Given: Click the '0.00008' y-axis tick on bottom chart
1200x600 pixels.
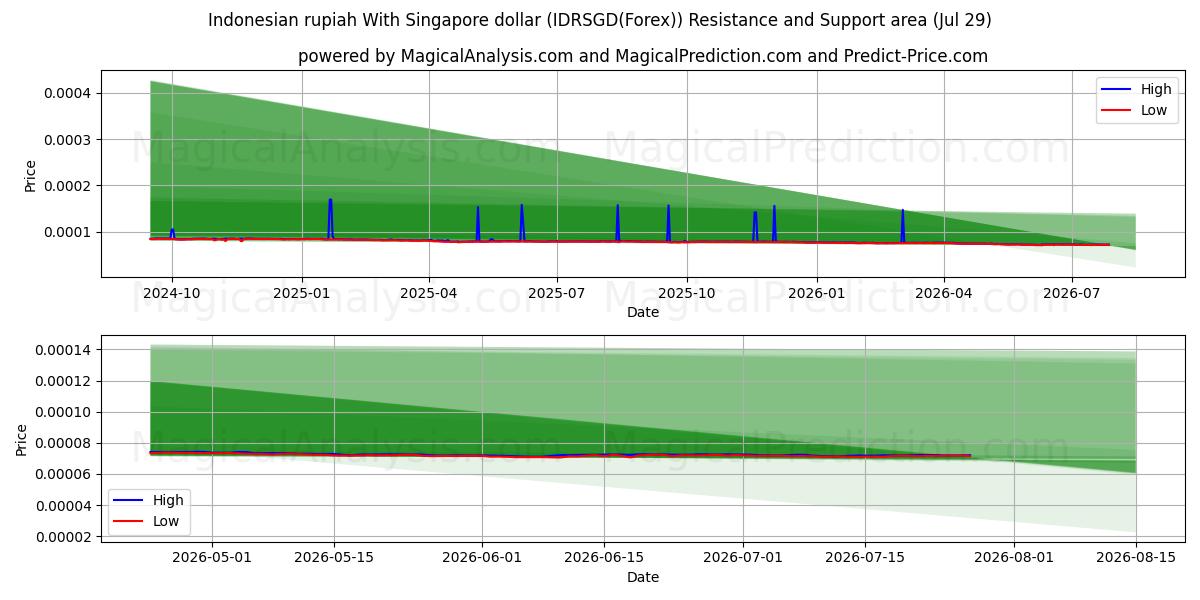Looking at the screenshot, I should (65, 443).
